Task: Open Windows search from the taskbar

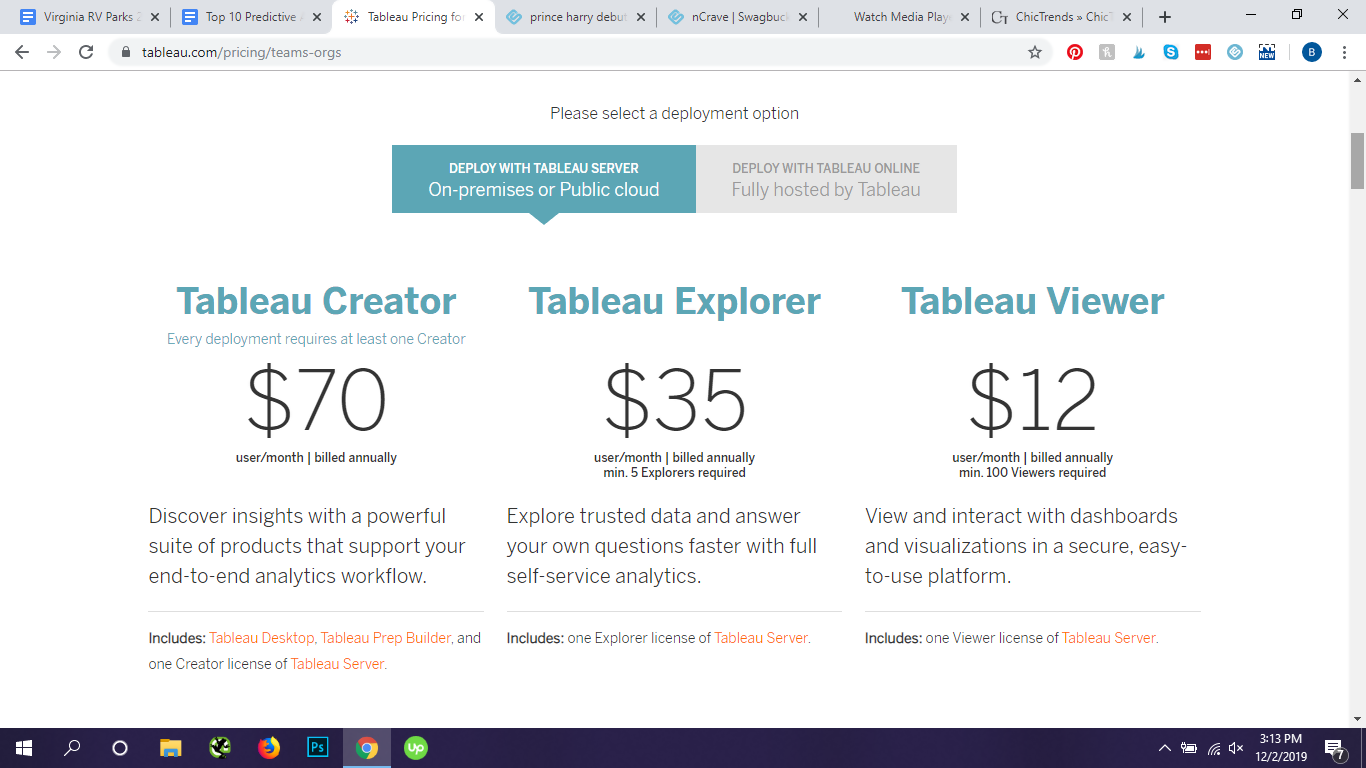Action: click(x=72, y=748)
